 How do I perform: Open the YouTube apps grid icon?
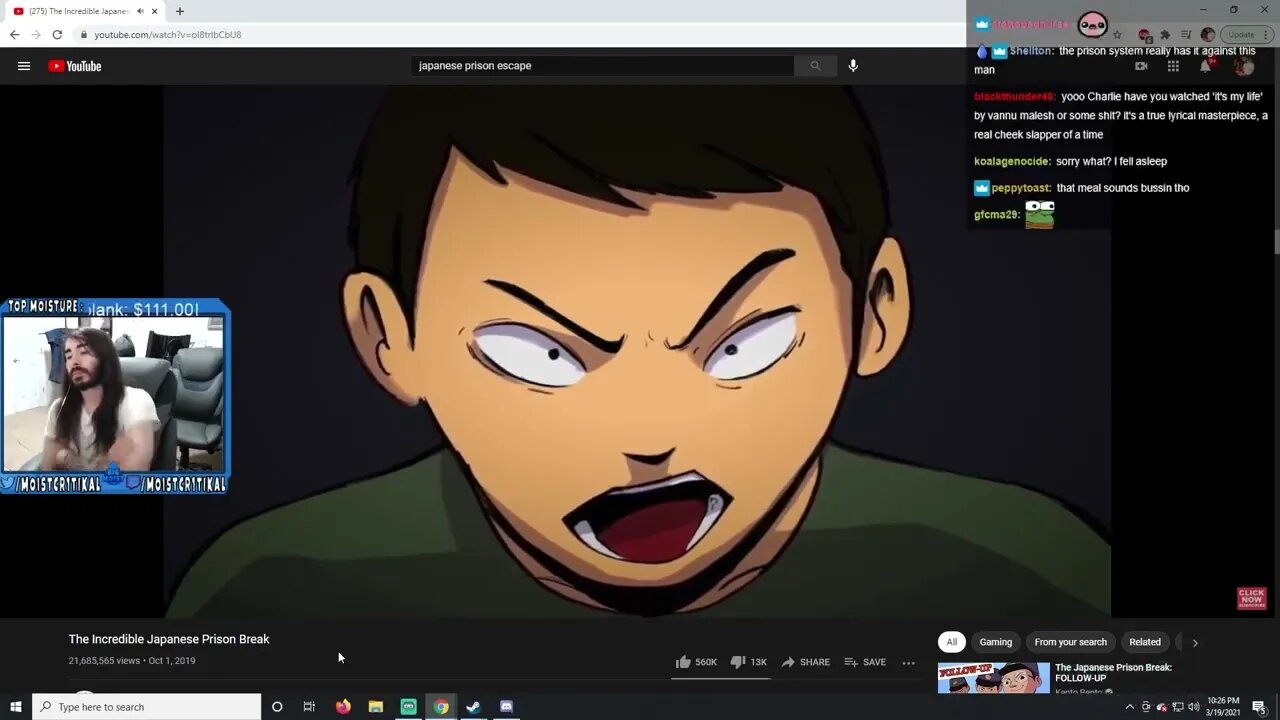pos(1173,66)
